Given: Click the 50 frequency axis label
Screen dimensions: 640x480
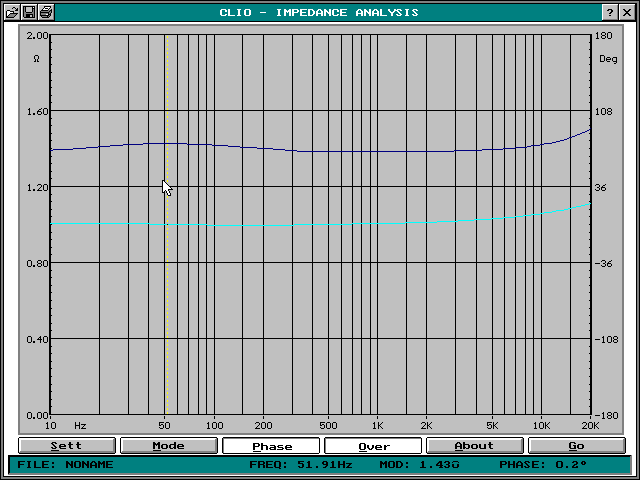Looking at the screenshot, I should tap(164, 426).
